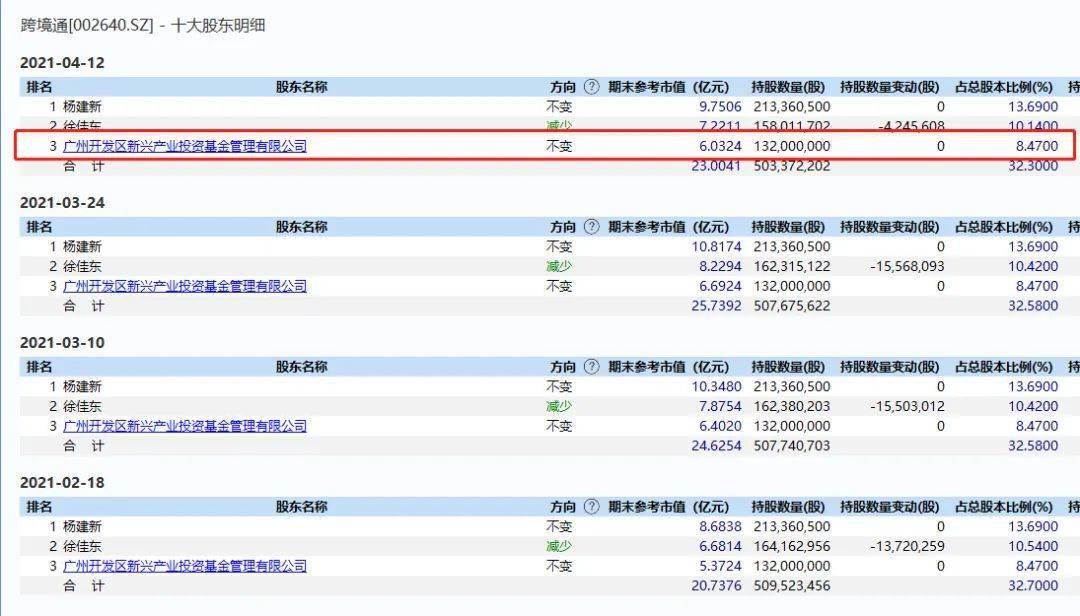Click 占总股本比例(%) header in 2021-03-10 table

1004,367
